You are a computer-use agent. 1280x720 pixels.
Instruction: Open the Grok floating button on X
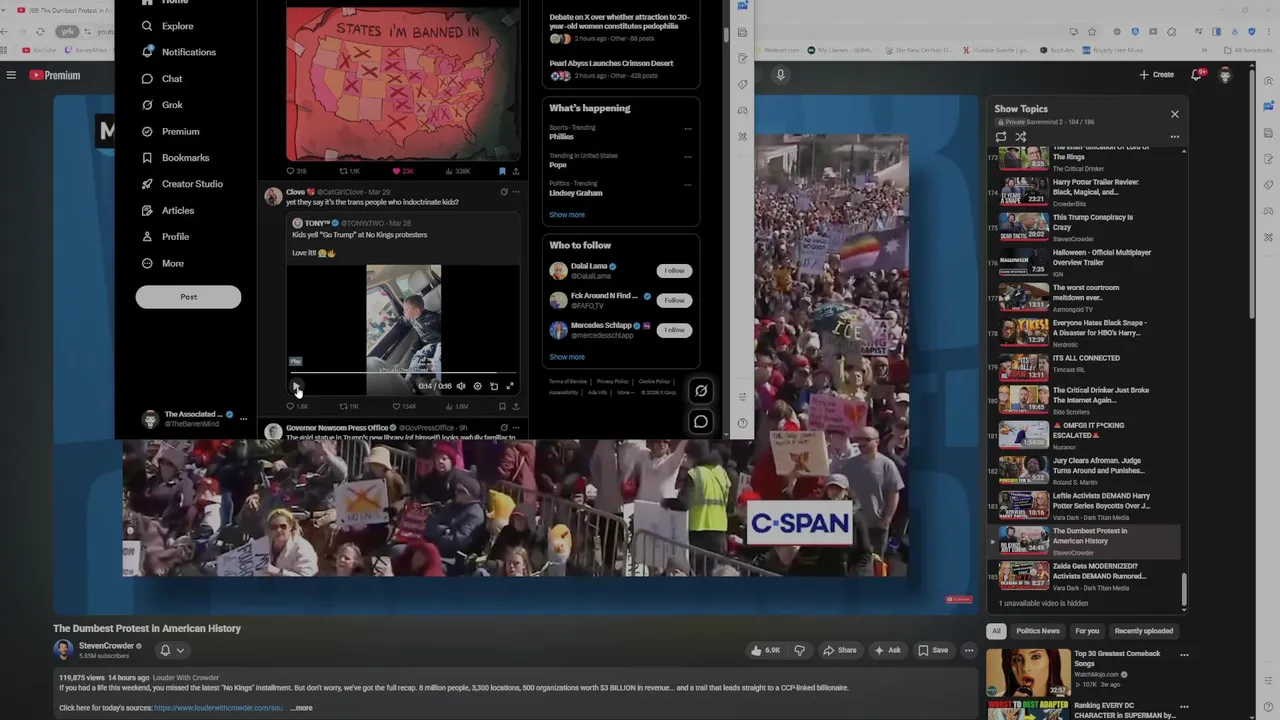point(701,391)
